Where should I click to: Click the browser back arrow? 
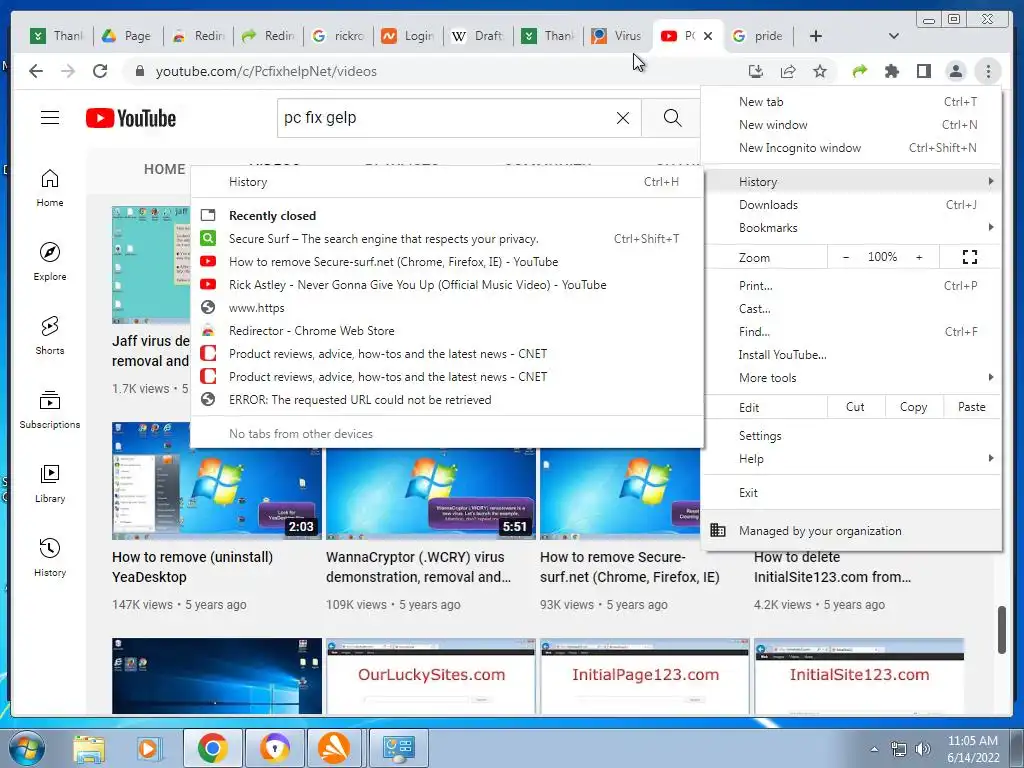coord(36,71)
